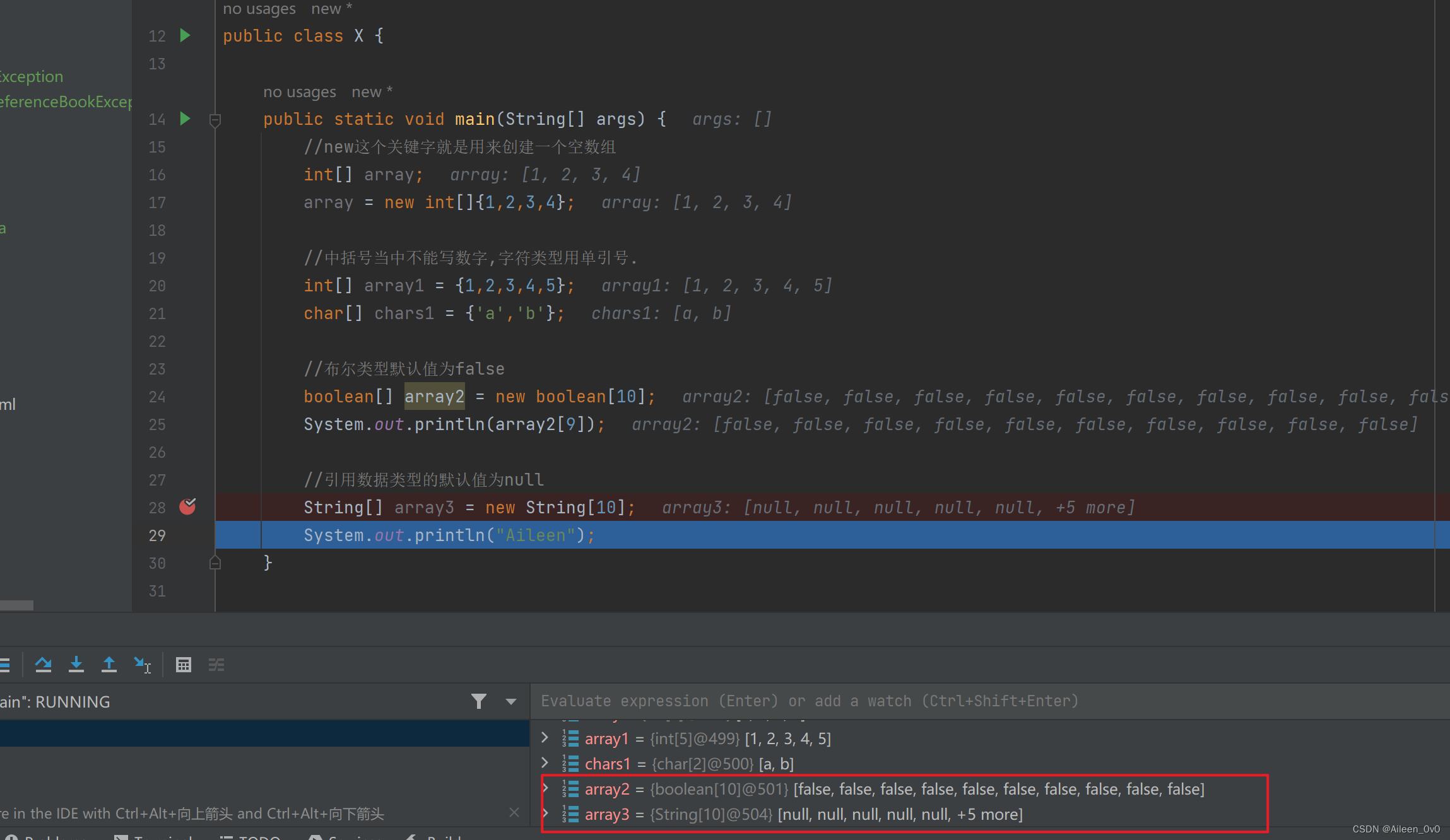Click the Run to Cursor icon

click(x=142, y=665)
